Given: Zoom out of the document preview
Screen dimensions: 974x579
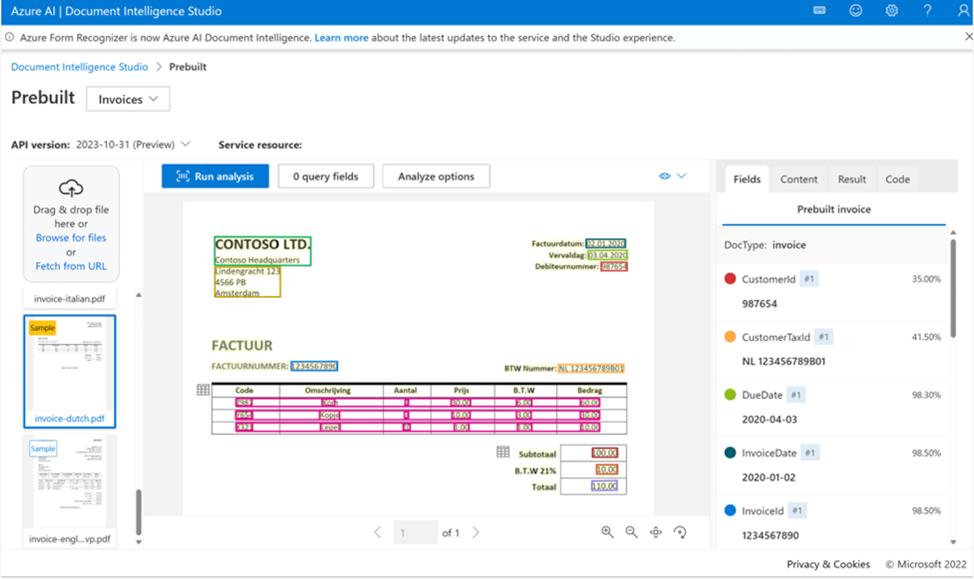Looking at the screenshot, I should [x=631, y=532].
